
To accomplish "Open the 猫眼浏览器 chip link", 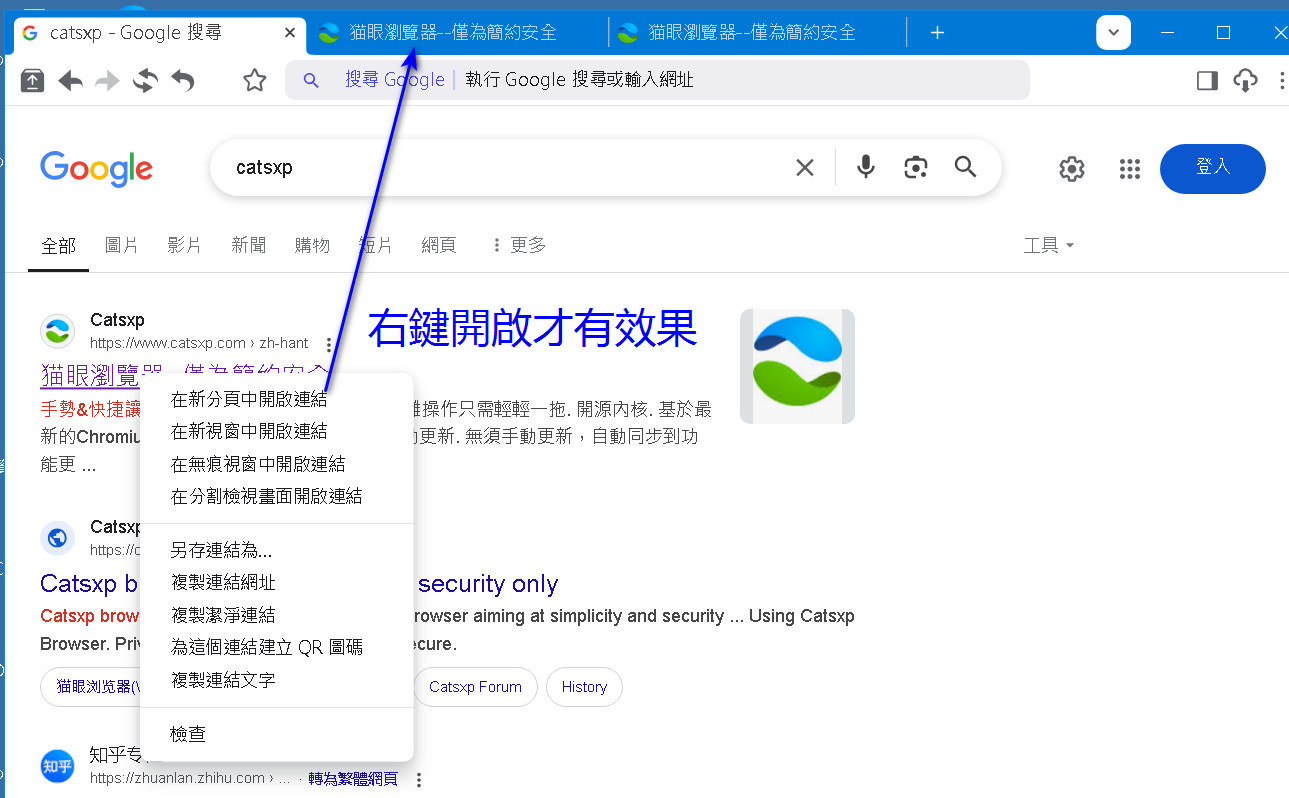I will pyautogui.click(x=92, y=687).
